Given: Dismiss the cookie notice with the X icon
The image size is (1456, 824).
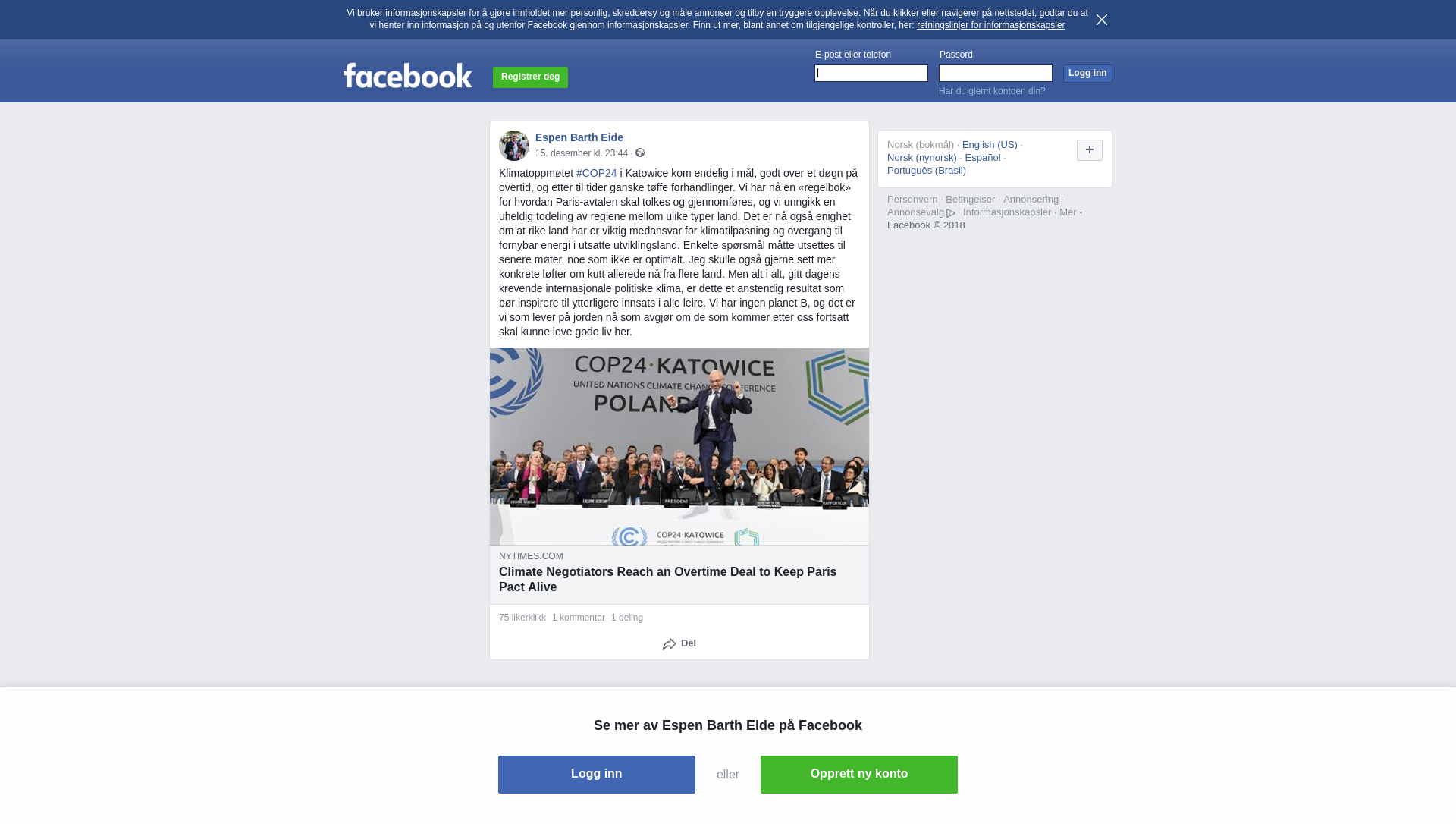Looking at the screenshot, I should click(1101, 20).
